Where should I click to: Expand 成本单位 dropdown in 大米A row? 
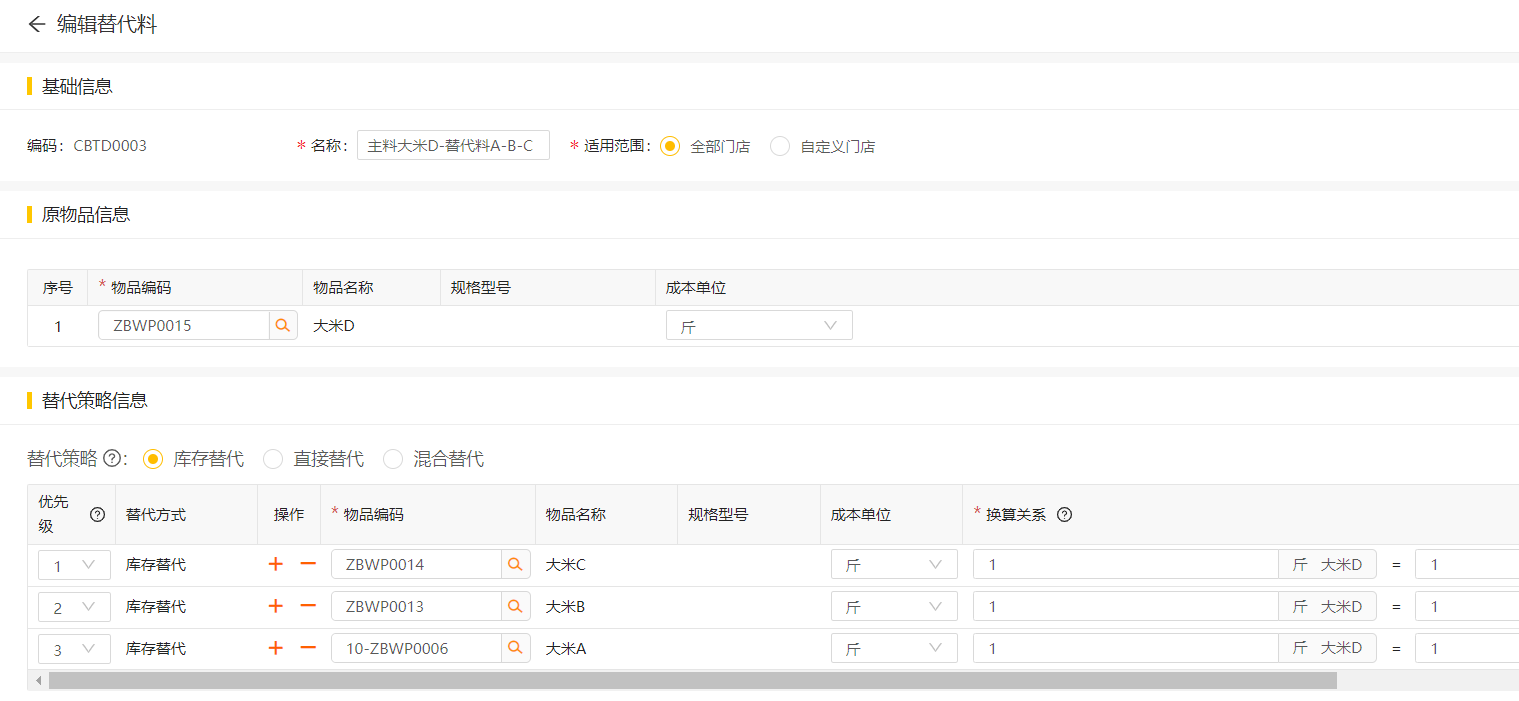point(893,649)
